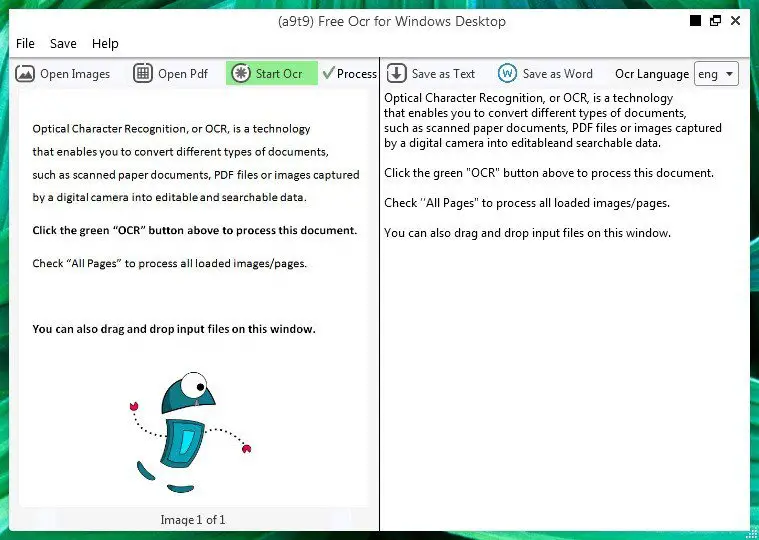Click the Open Images picture icon
Screen dimensions: 759x540
(25, 74)
